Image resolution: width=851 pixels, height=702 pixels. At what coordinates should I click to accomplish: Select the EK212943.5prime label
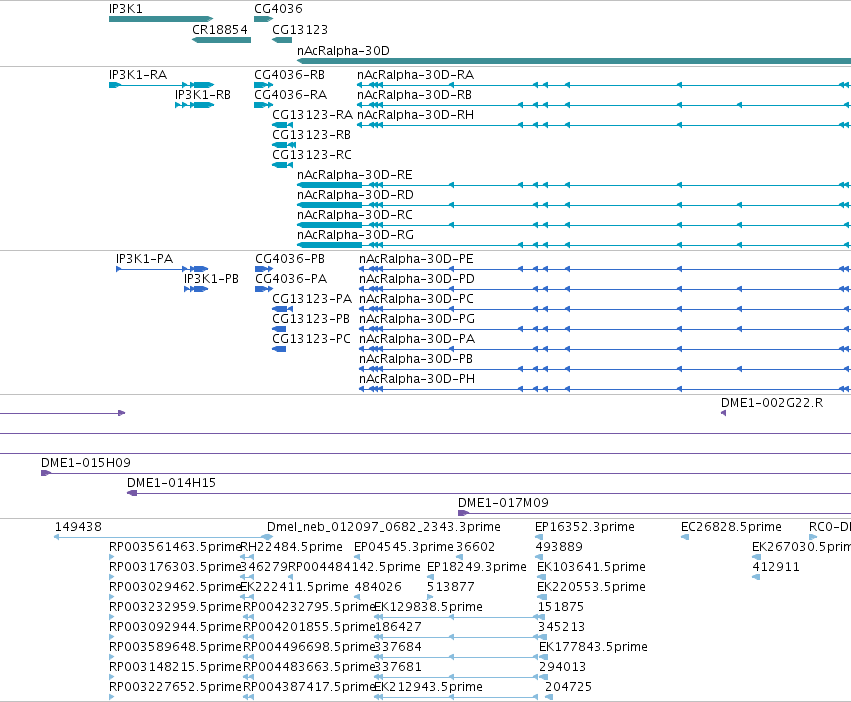(428, 687)
